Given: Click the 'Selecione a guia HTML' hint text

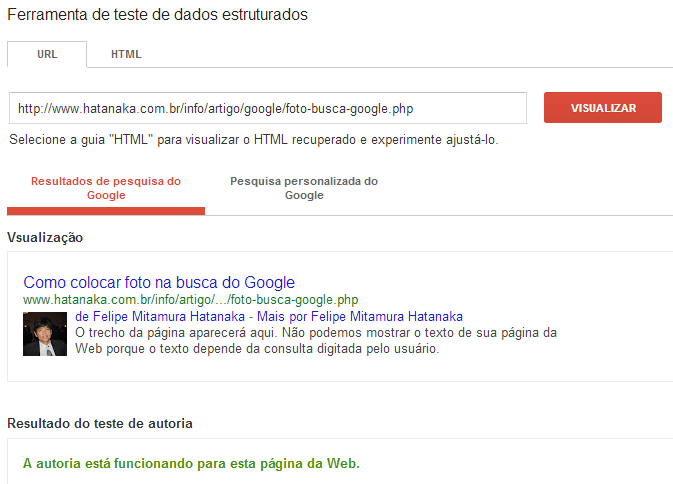Looking at the screenshot, I should tap(254, 140).
